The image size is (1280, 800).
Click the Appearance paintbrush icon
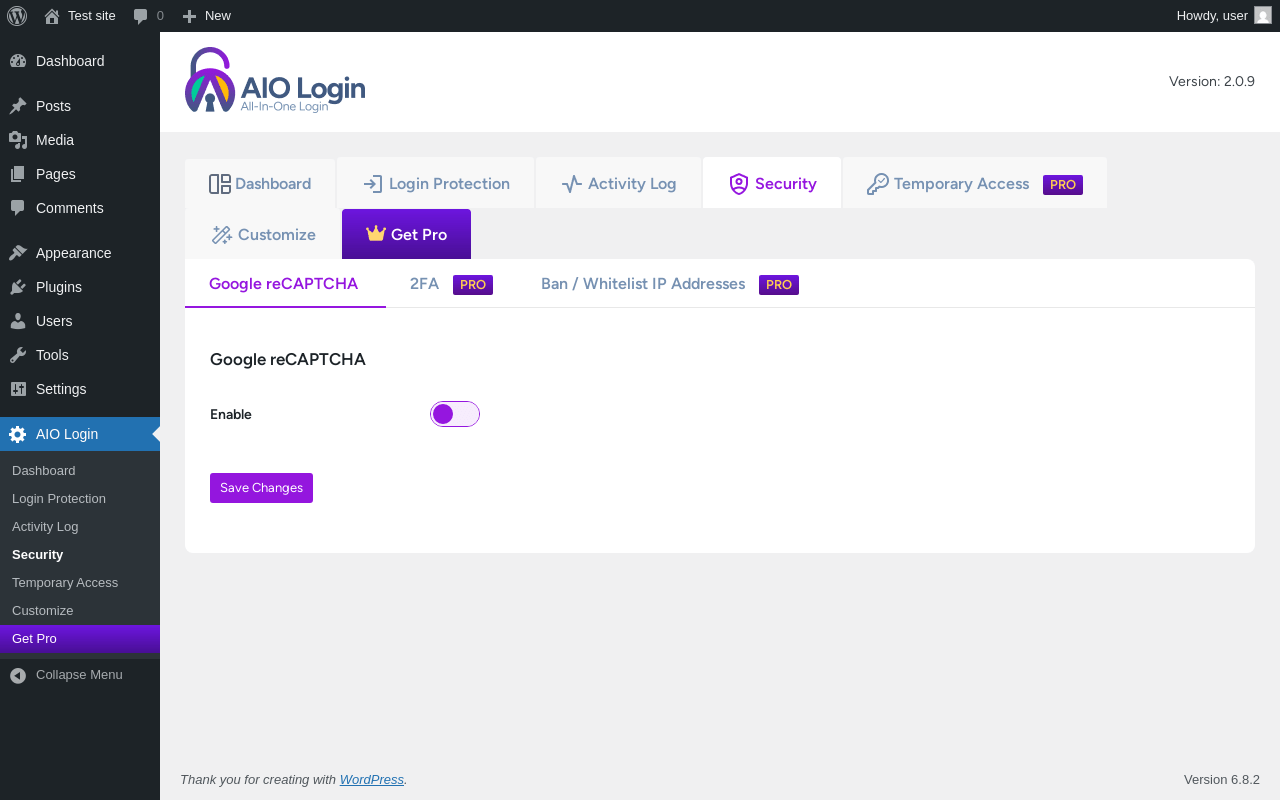(x=18, y=253)
